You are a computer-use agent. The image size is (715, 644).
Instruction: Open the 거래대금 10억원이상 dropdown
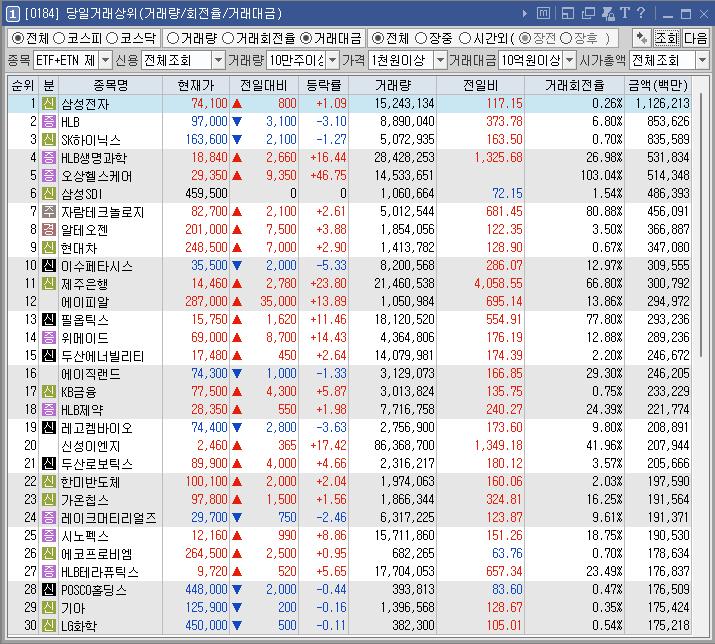pos(569,60)
